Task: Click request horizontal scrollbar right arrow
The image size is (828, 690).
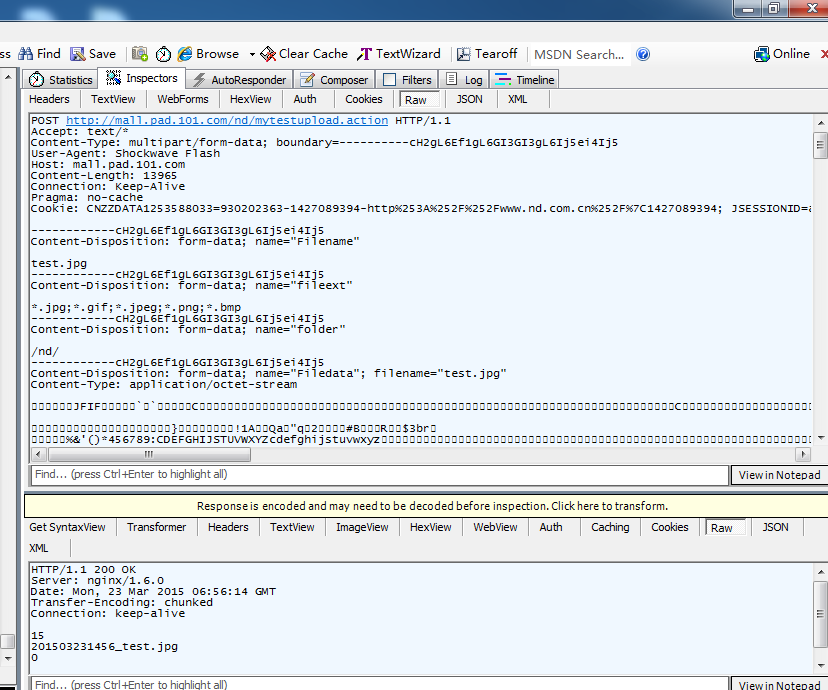Action: coord(803,454)
